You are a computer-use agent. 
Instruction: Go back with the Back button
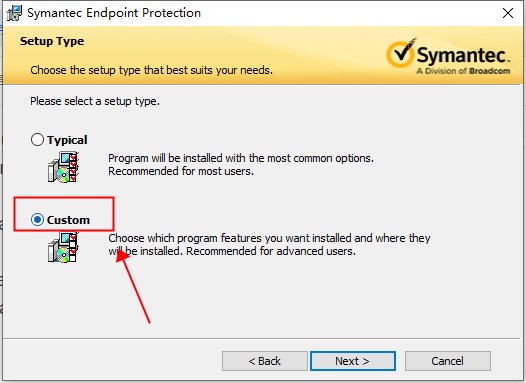265,361
